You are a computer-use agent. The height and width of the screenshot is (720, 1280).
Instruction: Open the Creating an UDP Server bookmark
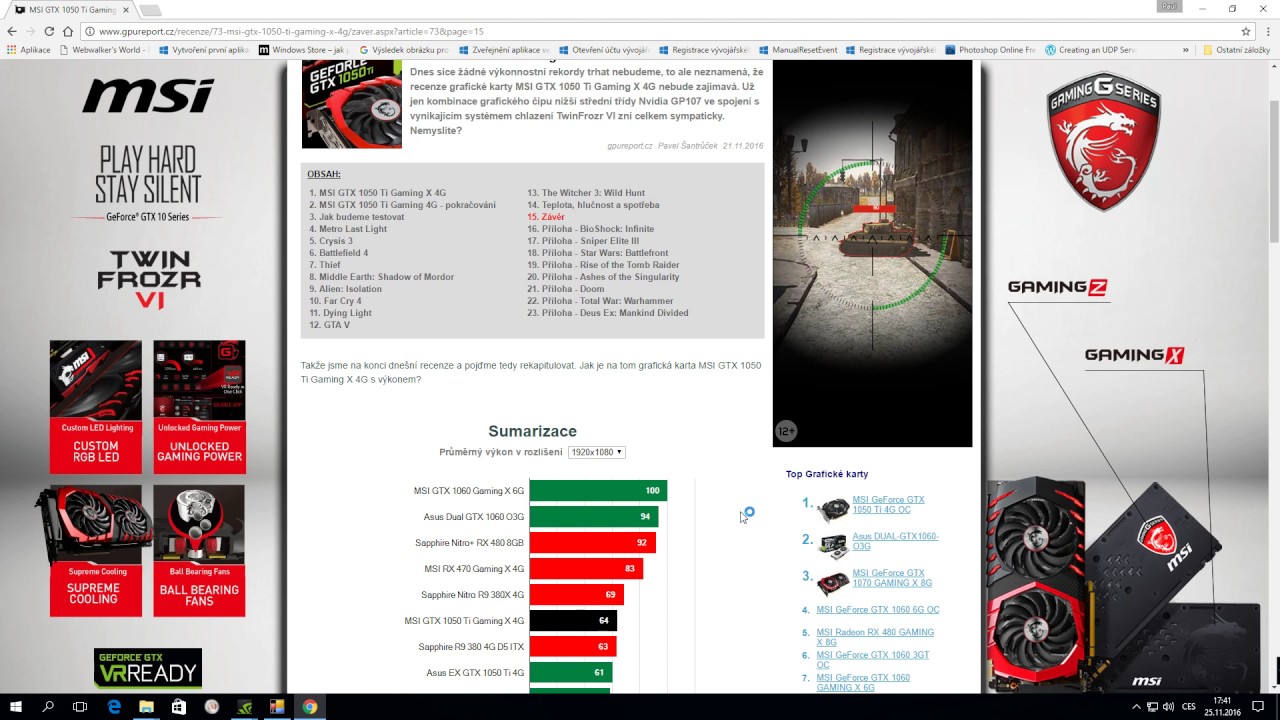(x=1090, y=50)
